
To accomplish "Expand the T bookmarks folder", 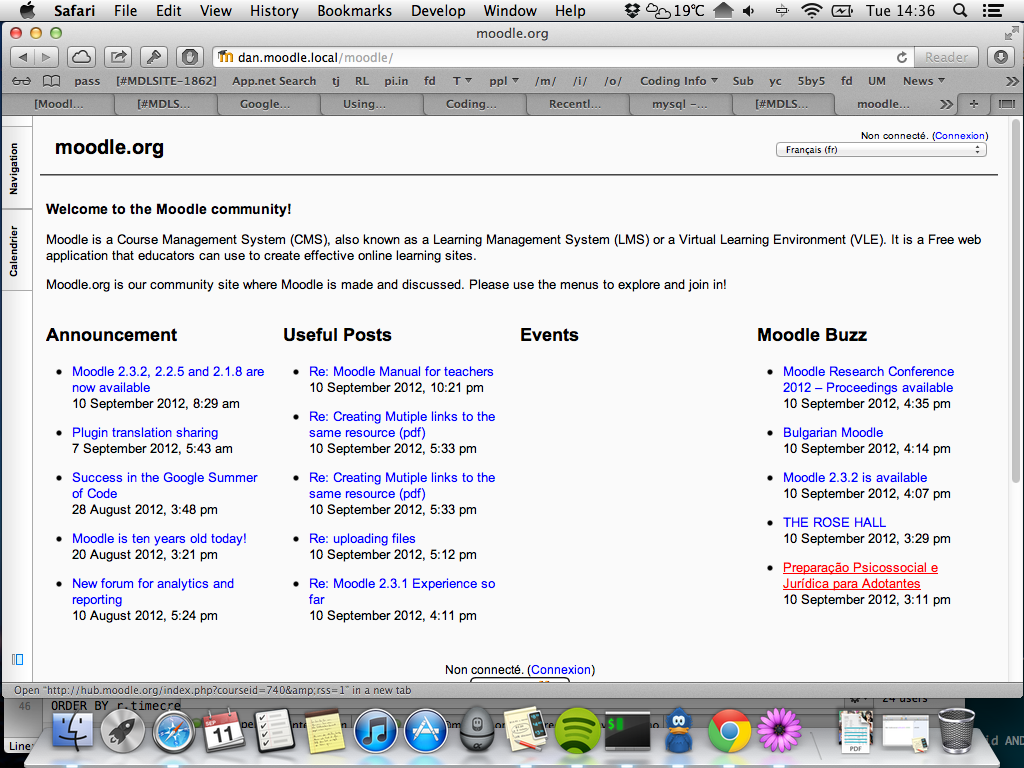I will pos(462,81).
